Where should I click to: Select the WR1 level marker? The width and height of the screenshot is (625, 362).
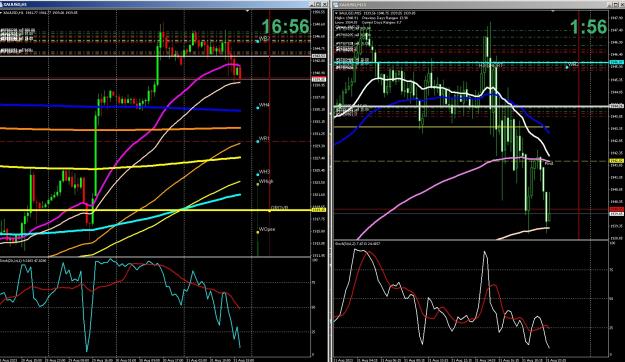(263, 139)
